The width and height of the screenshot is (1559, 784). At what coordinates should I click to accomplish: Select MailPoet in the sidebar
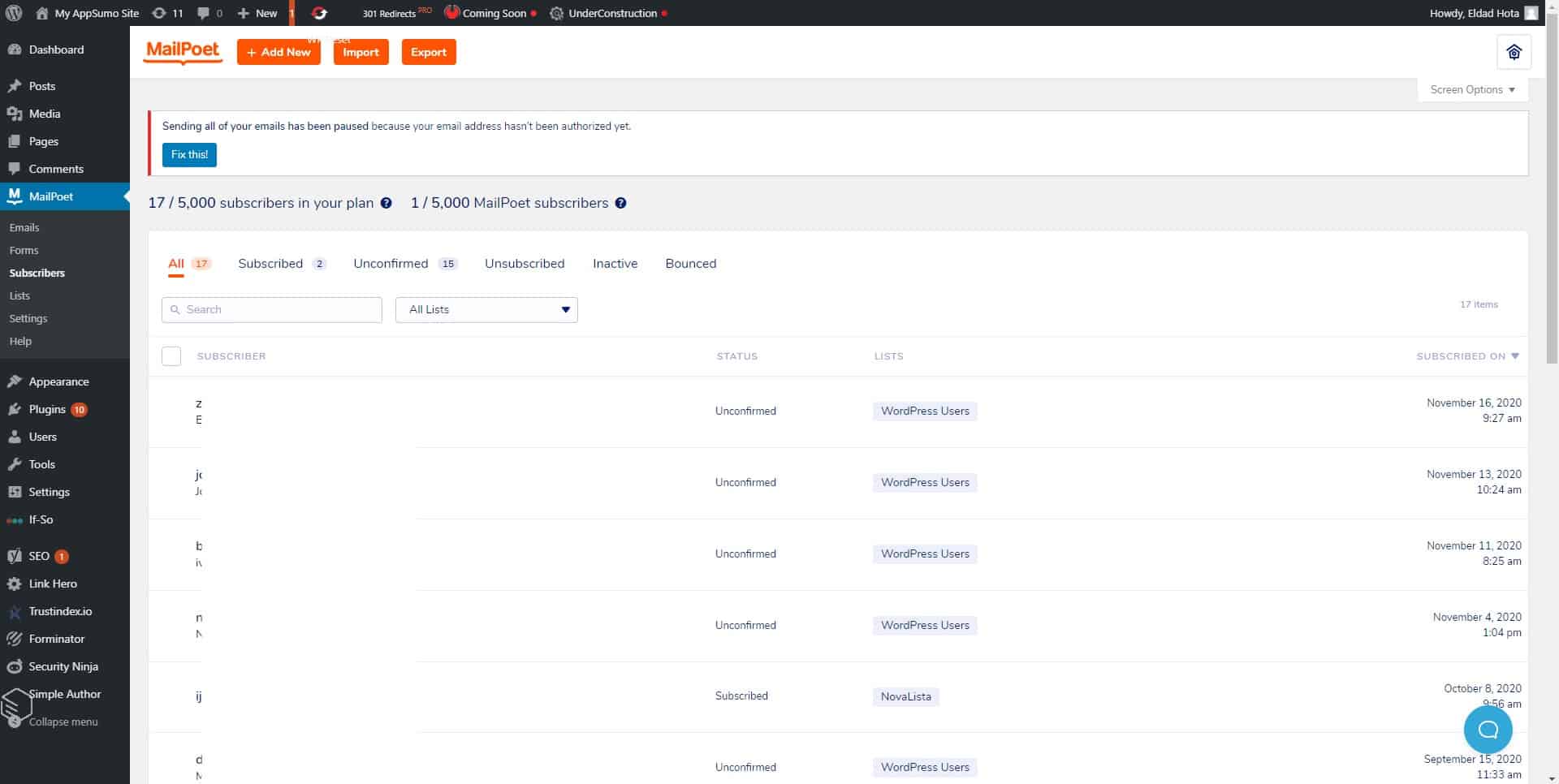[65, 196]
